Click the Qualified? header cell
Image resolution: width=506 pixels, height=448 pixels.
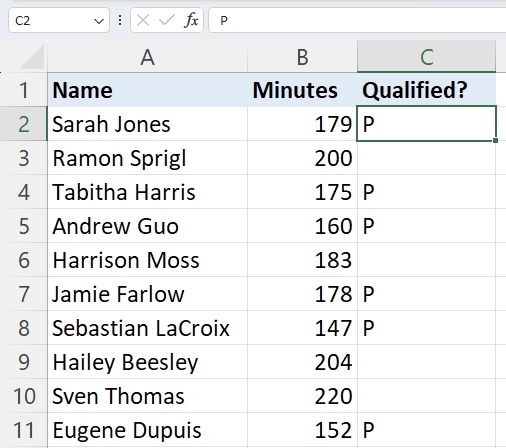426,90
